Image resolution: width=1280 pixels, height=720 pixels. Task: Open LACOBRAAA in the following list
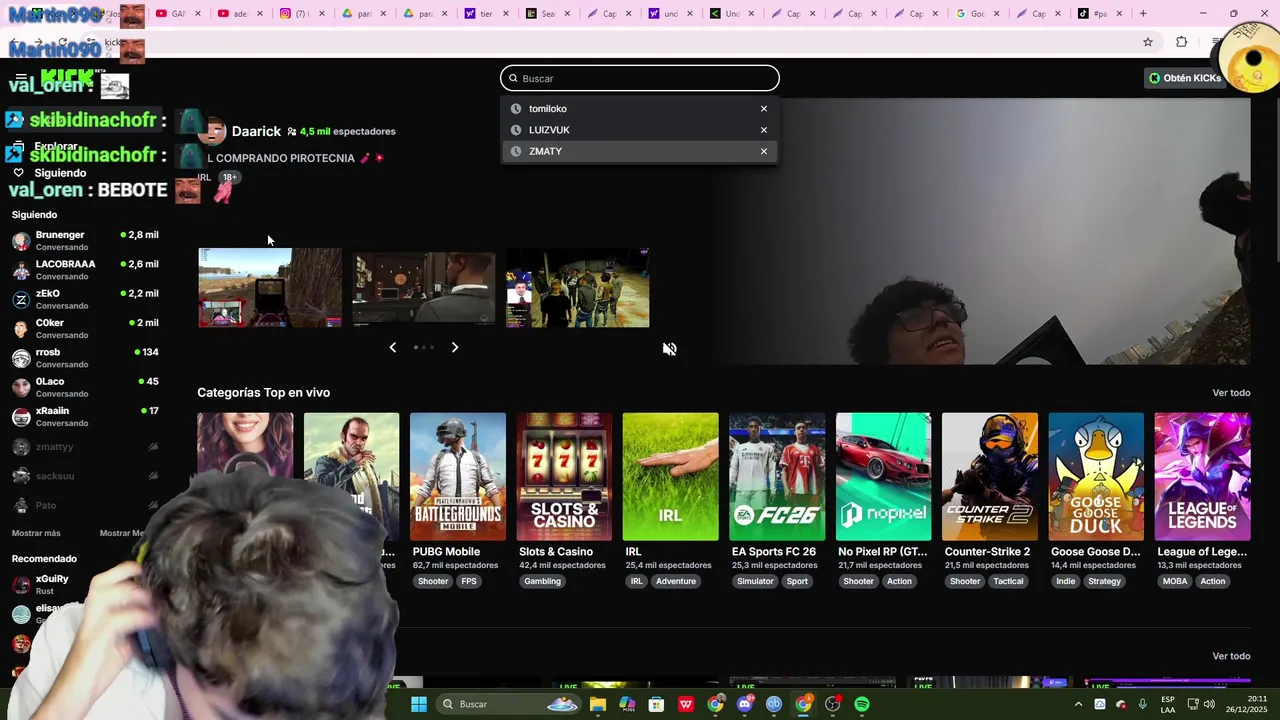[x=85, y=270]
